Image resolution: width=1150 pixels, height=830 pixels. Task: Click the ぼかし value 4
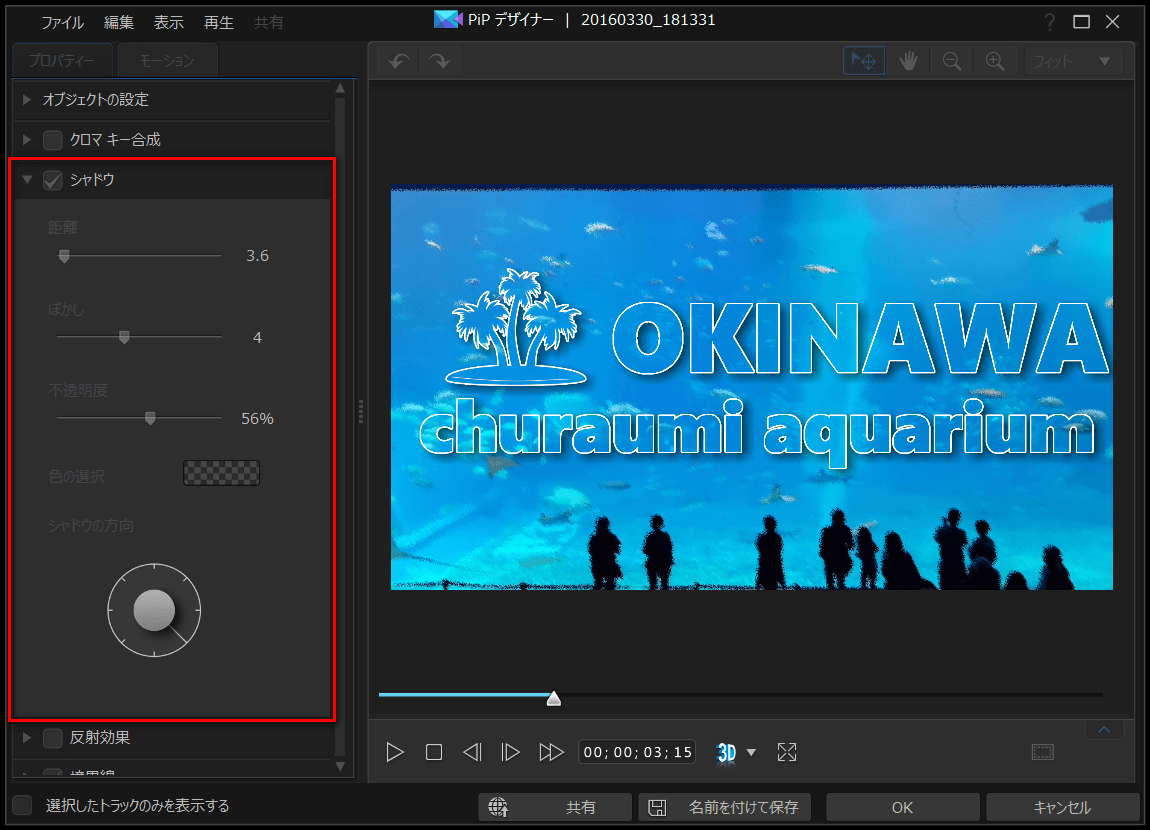257,337
